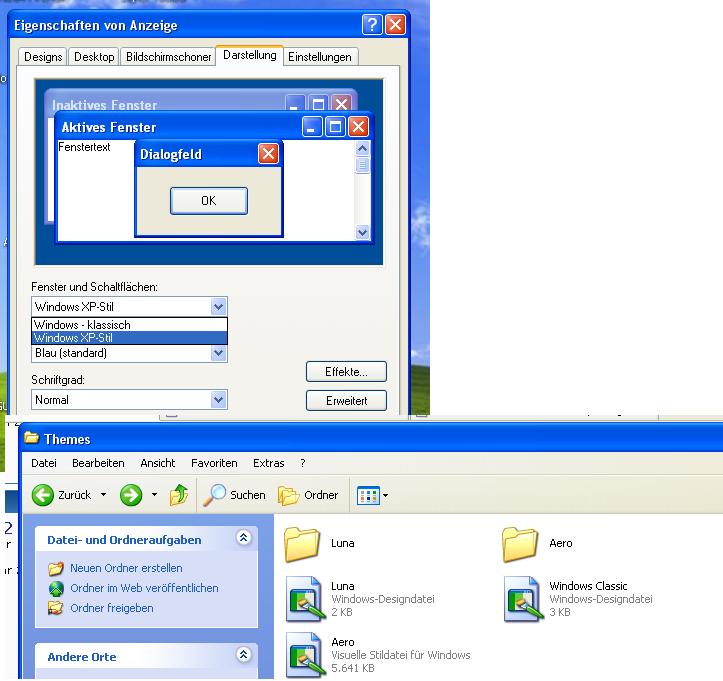Go up one folder level icon

[179, 495]
